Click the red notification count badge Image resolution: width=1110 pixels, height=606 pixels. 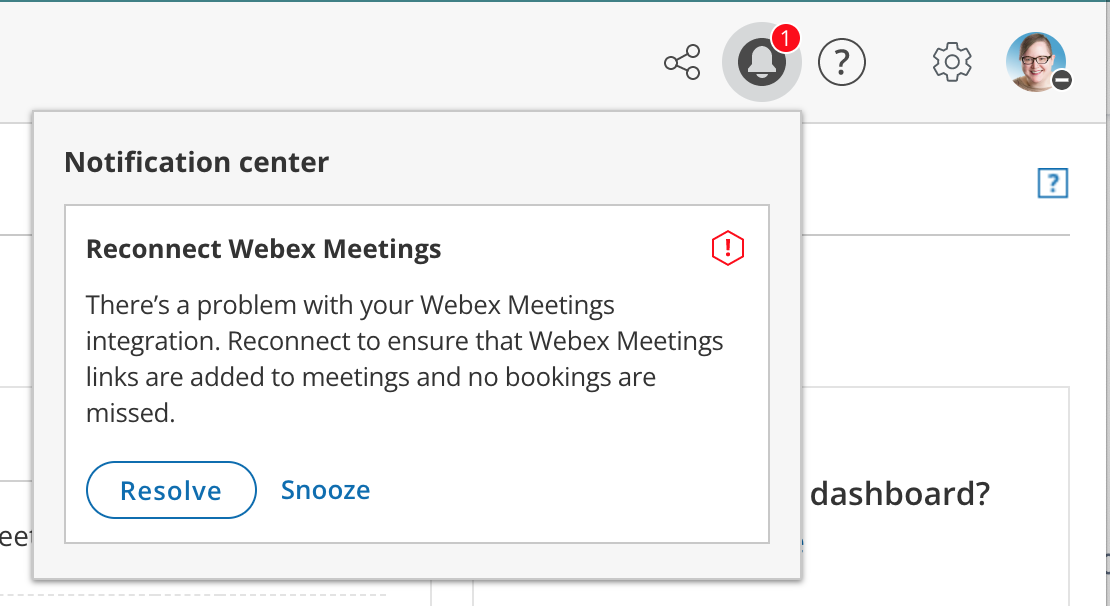pos(787,39)
